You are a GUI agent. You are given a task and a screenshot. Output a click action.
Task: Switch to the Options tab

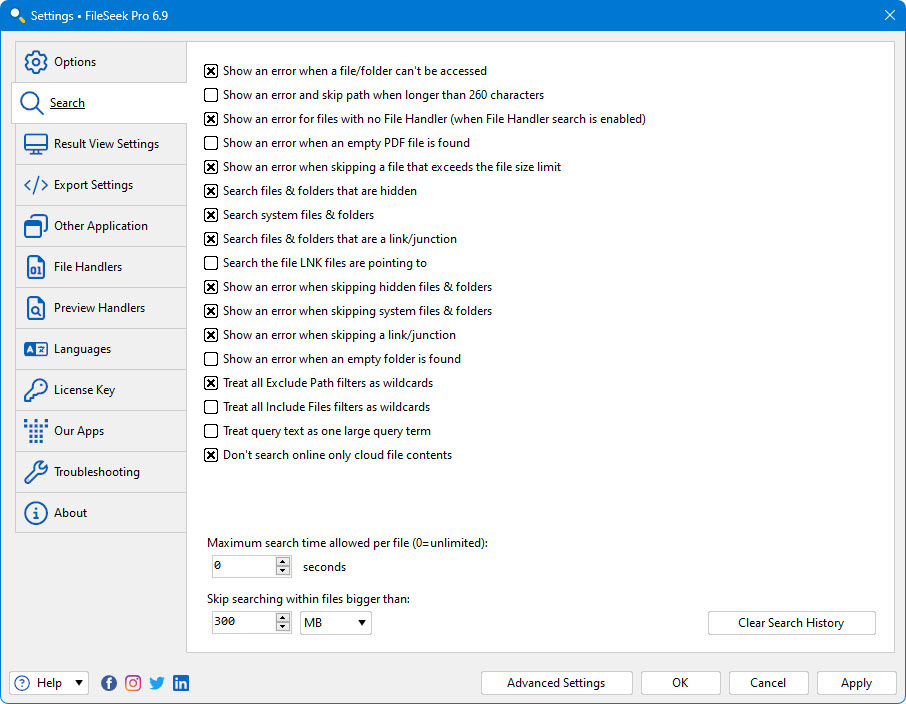click(x=101, y=62)
